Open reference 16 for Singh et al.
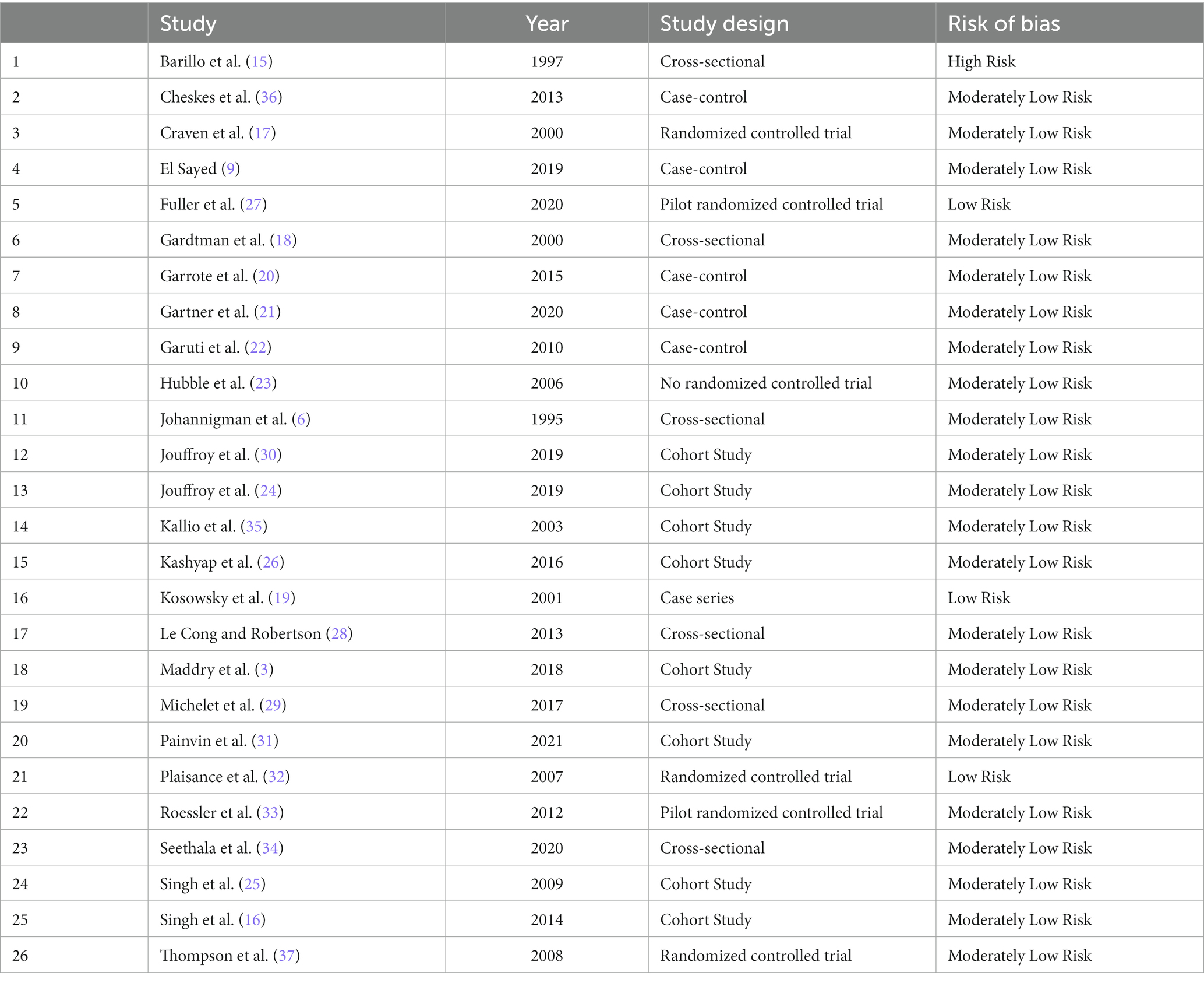This screenshot has width=1204, height=983. click(252, 919)
